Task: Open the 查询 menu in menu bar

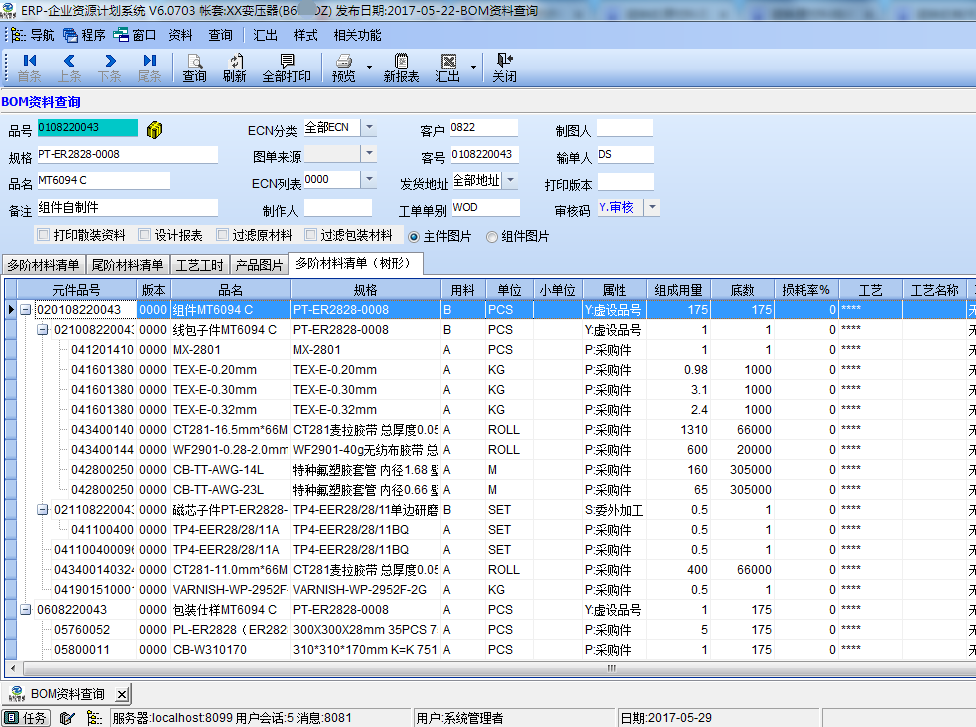Action: tap(220, 35)
